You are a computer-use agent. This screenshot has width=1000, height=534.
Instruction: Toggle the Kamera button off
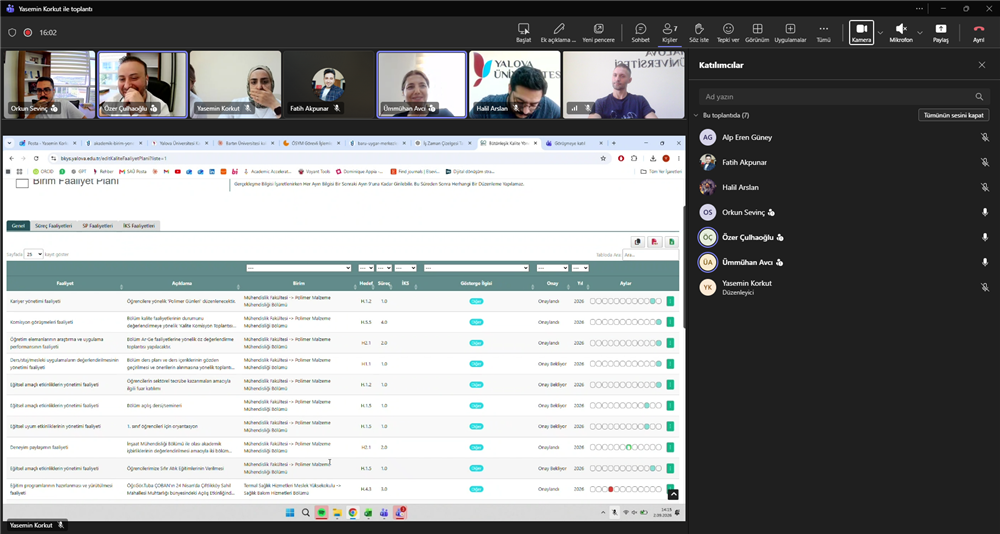coord(862,32)
